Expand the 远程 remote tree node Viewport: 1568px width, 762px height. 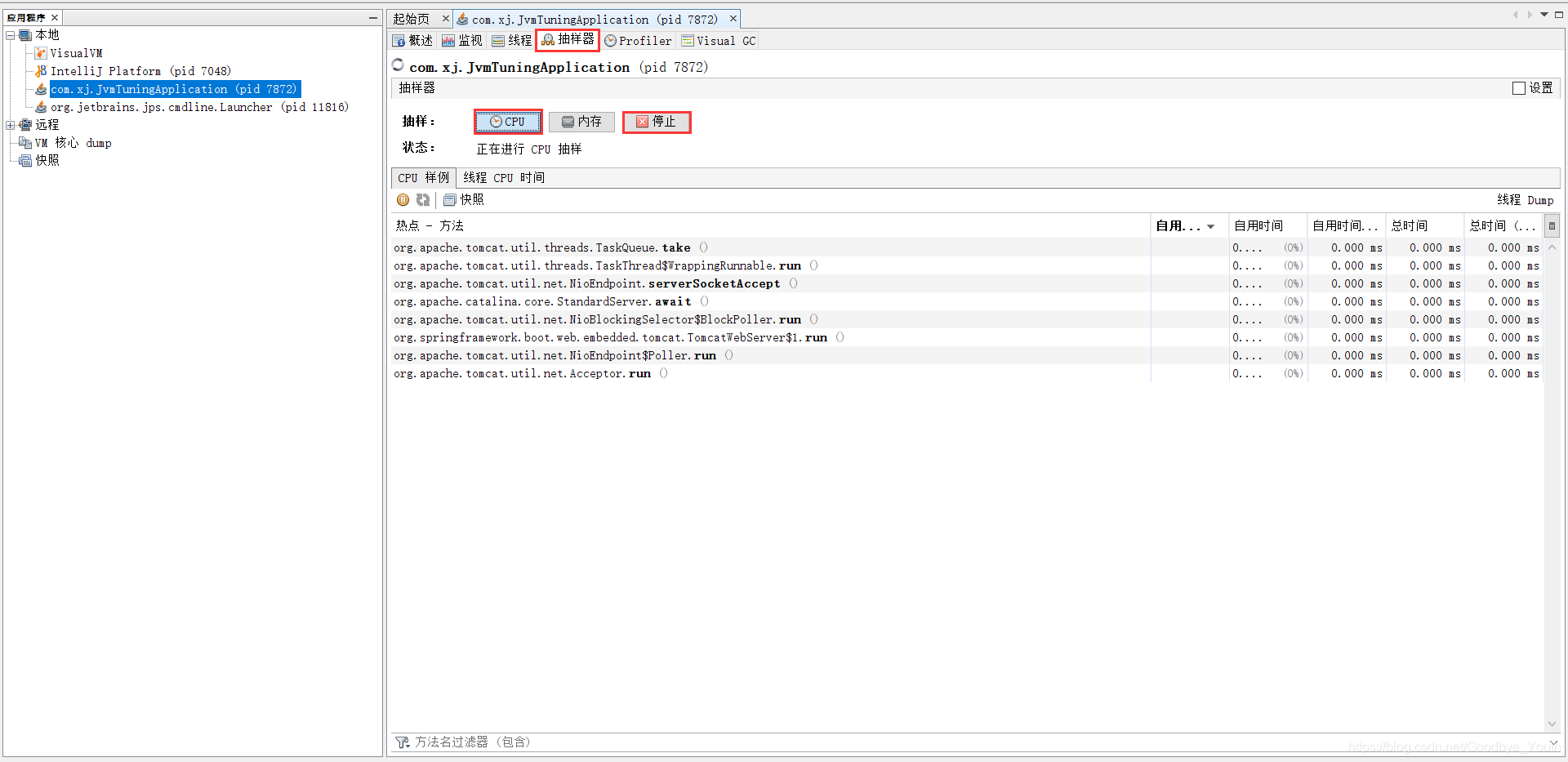[x=11, y=125]
